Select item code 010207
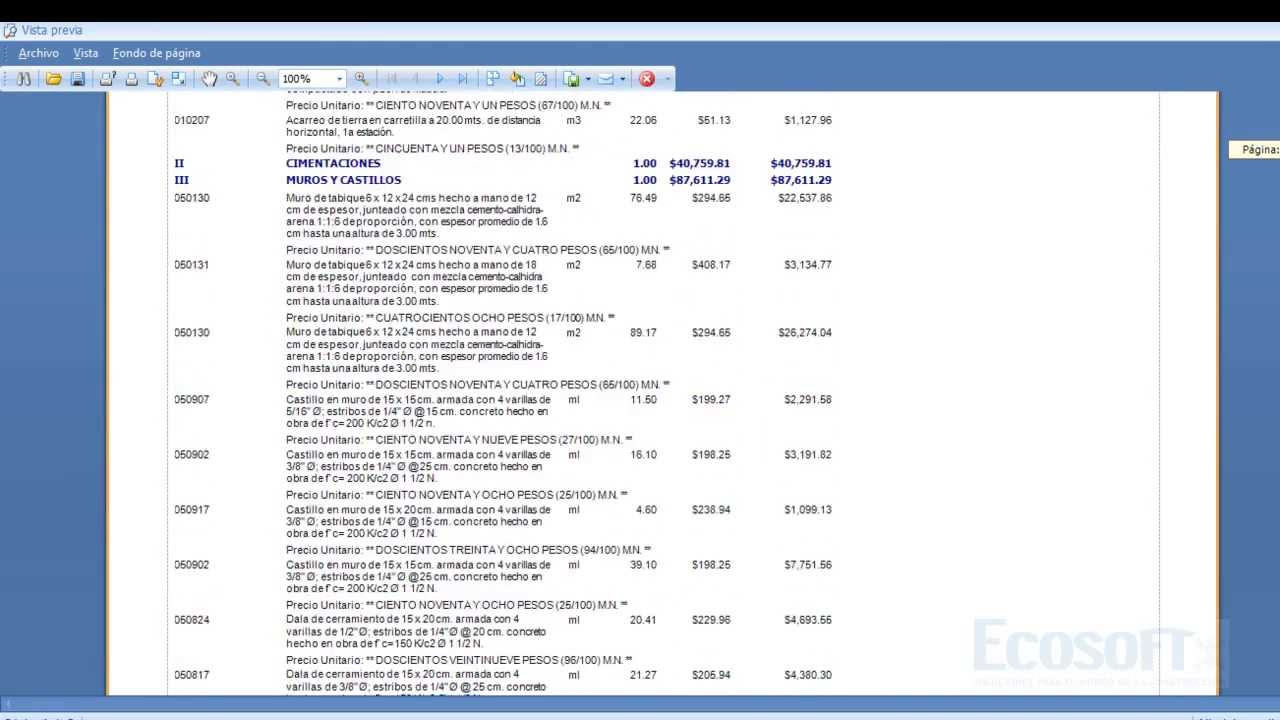 192,120
